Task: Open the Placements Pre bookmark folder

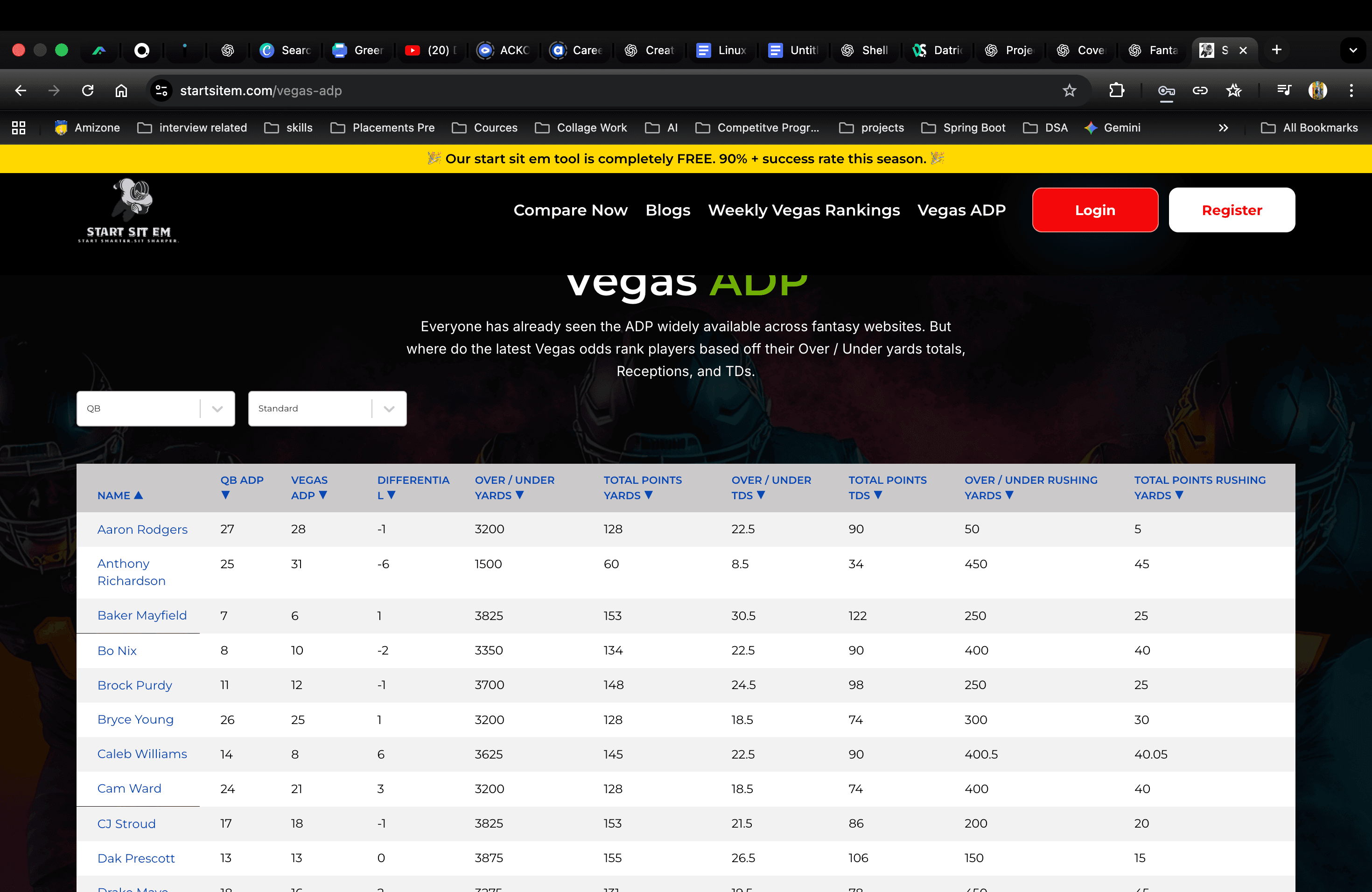Action: click(383, 127)
